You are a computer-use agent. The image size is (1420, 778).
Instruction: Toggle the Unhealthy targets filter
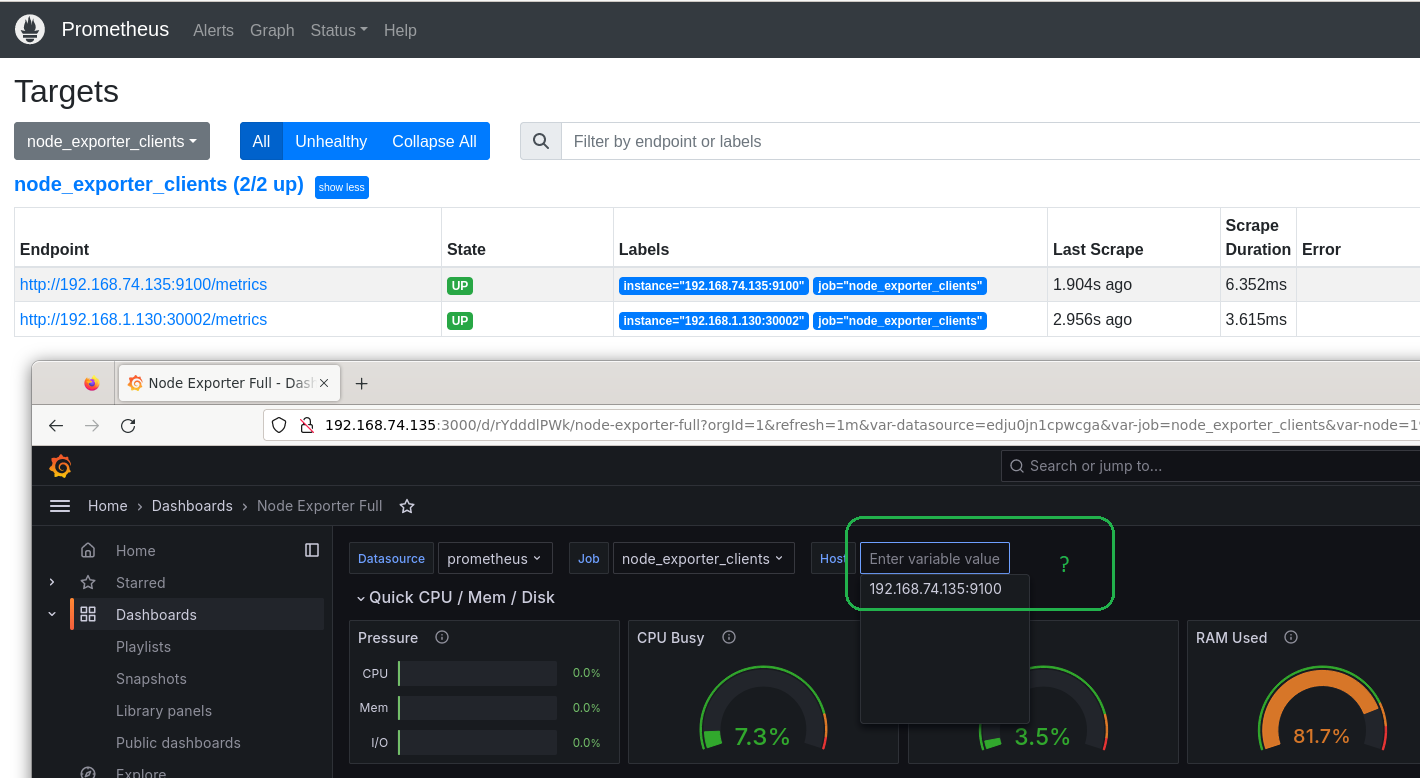[x=331, y=141]
